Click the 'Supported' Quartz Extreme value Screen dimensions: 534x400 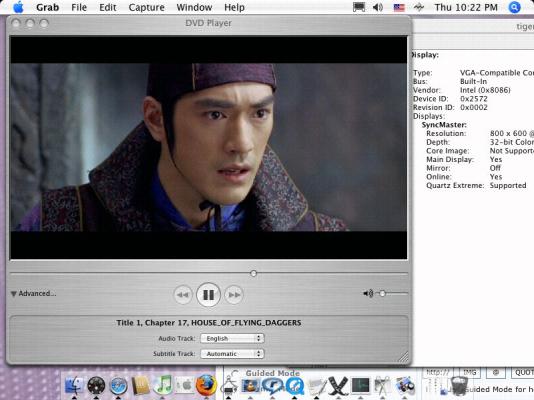[x=508, y=186]
